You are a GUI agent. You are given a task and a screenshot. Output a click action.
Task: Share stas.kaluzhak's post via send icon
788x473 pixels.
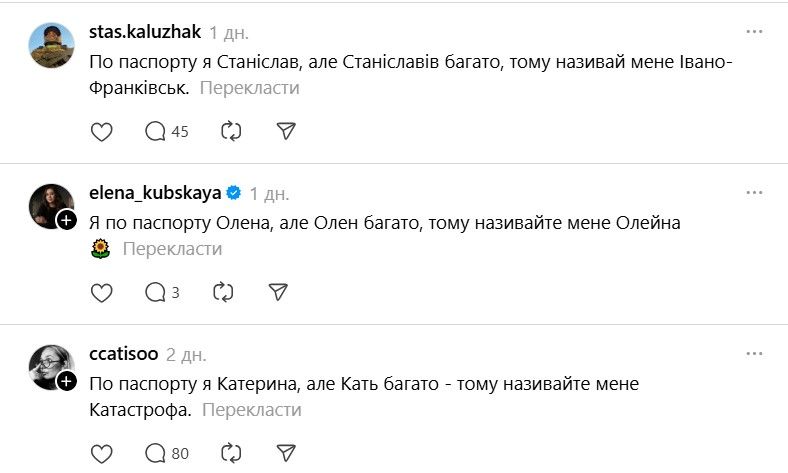pyautogui.click(x=285, y=131)
